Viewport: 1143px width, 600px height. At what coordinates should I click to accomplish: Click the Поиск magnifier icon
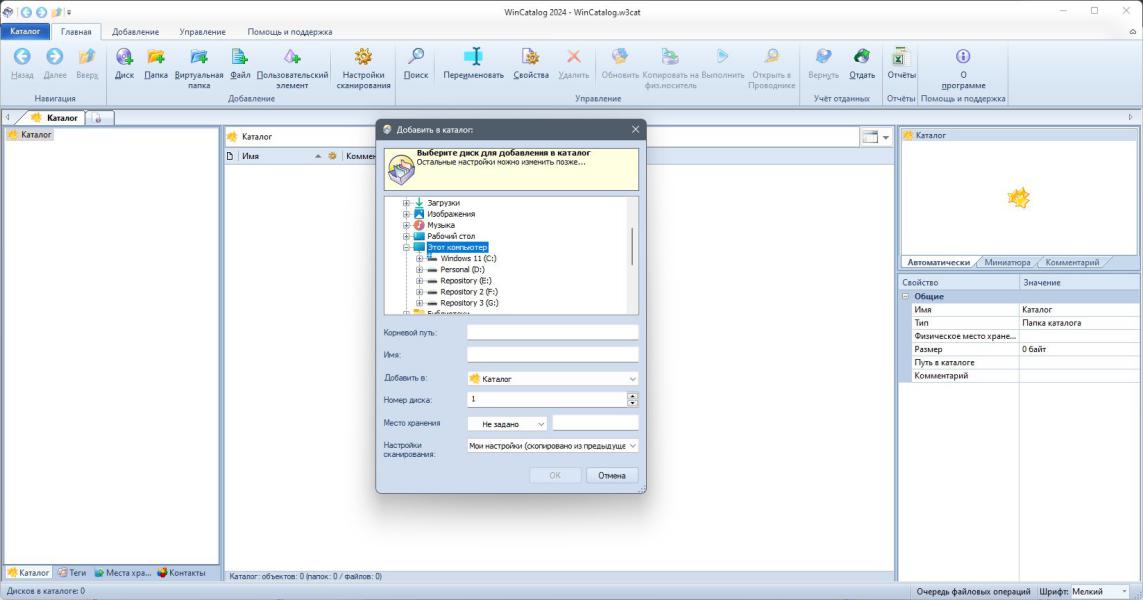[x=416, y=56]
